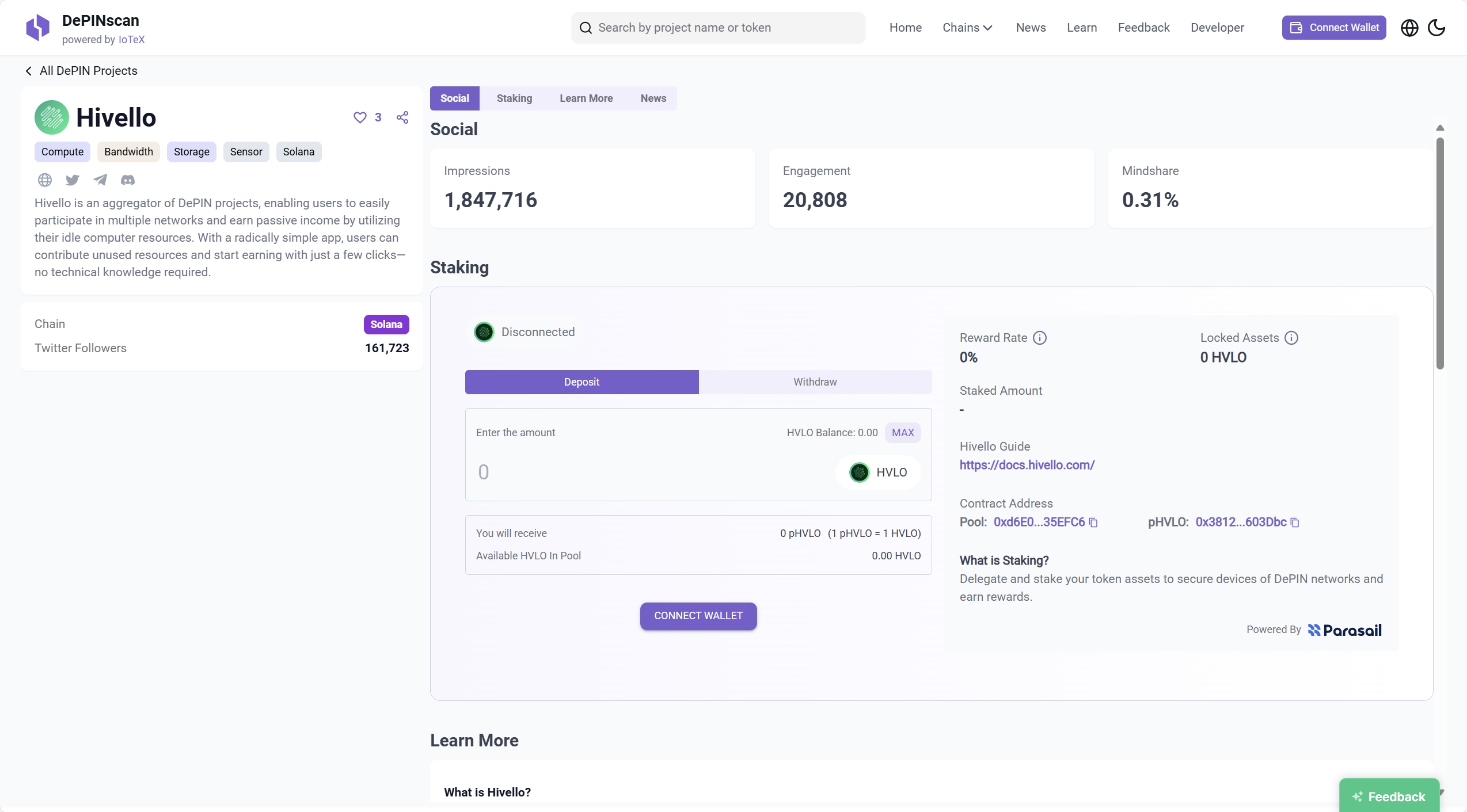Image resolution: width=1467 pixels, height=812 pixels.
Task: Show Reward Rate info tooltip icon
Action: click(x=1040, y=338)
